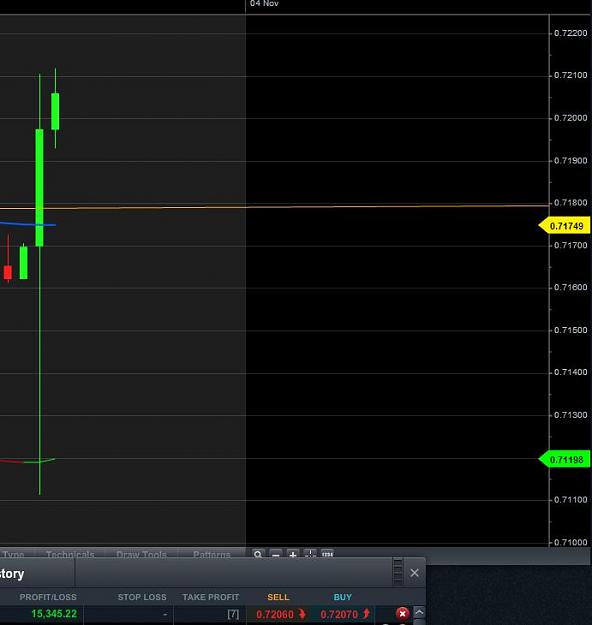Click the scroll-up arrow in positions list
The width and height of the screenshot is (592, 625).
click(x=419, y=612)
